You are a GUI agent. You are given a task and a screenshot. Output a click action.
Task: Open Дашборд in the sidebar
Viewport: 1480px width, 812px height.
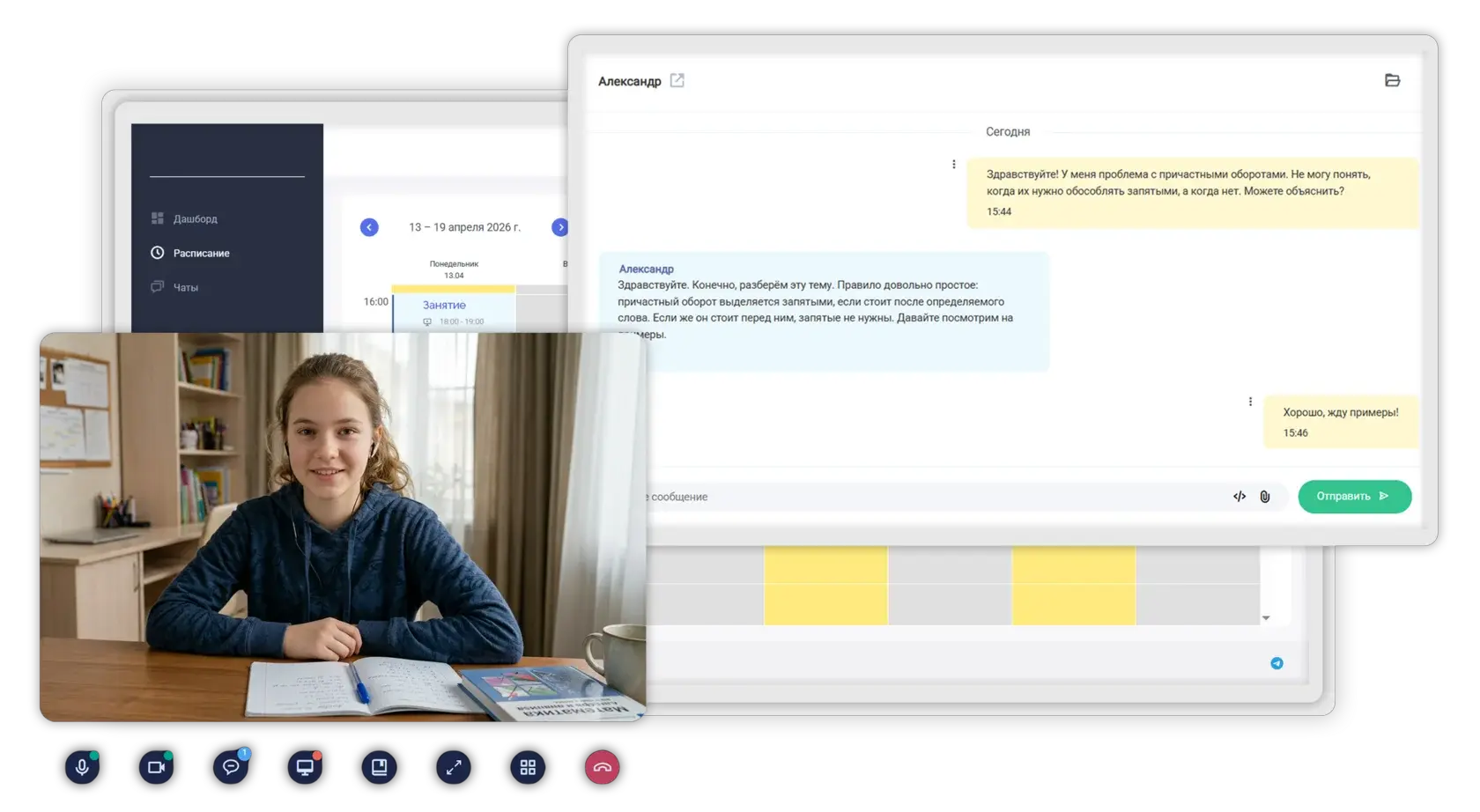[184, 218]
